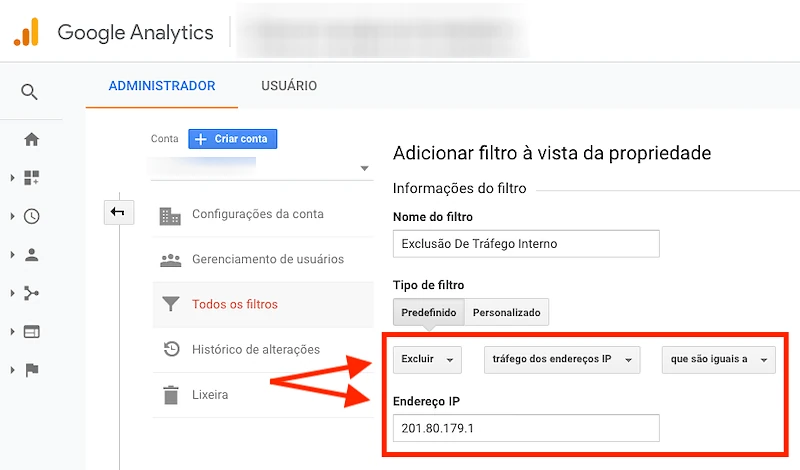The height and width of the screenshot is (470, 800).
Task: Expand the Audience section arrow
Action: 12,255
